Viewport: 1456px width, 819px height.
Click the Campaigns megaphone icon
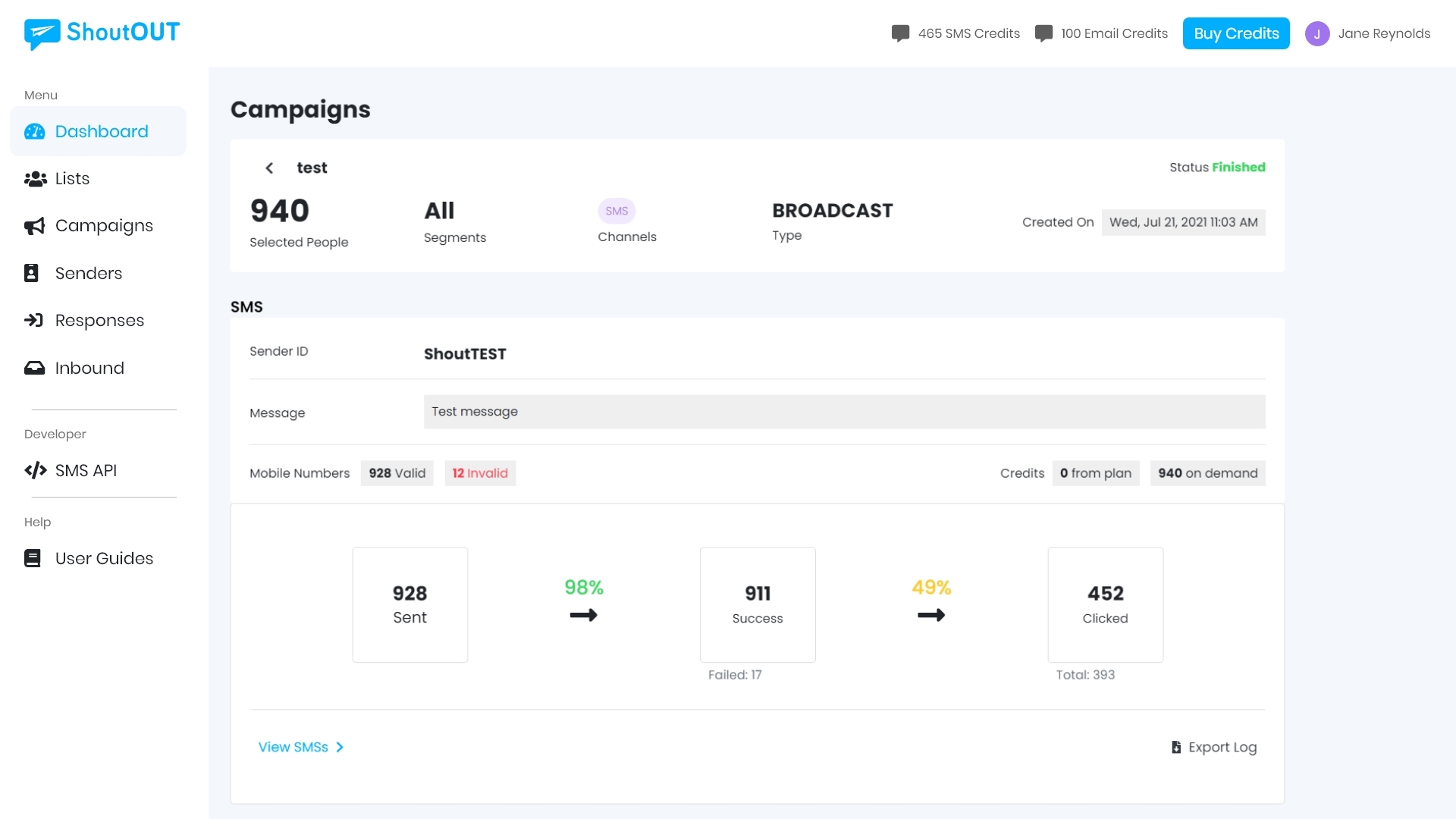[x=35, y=226]
